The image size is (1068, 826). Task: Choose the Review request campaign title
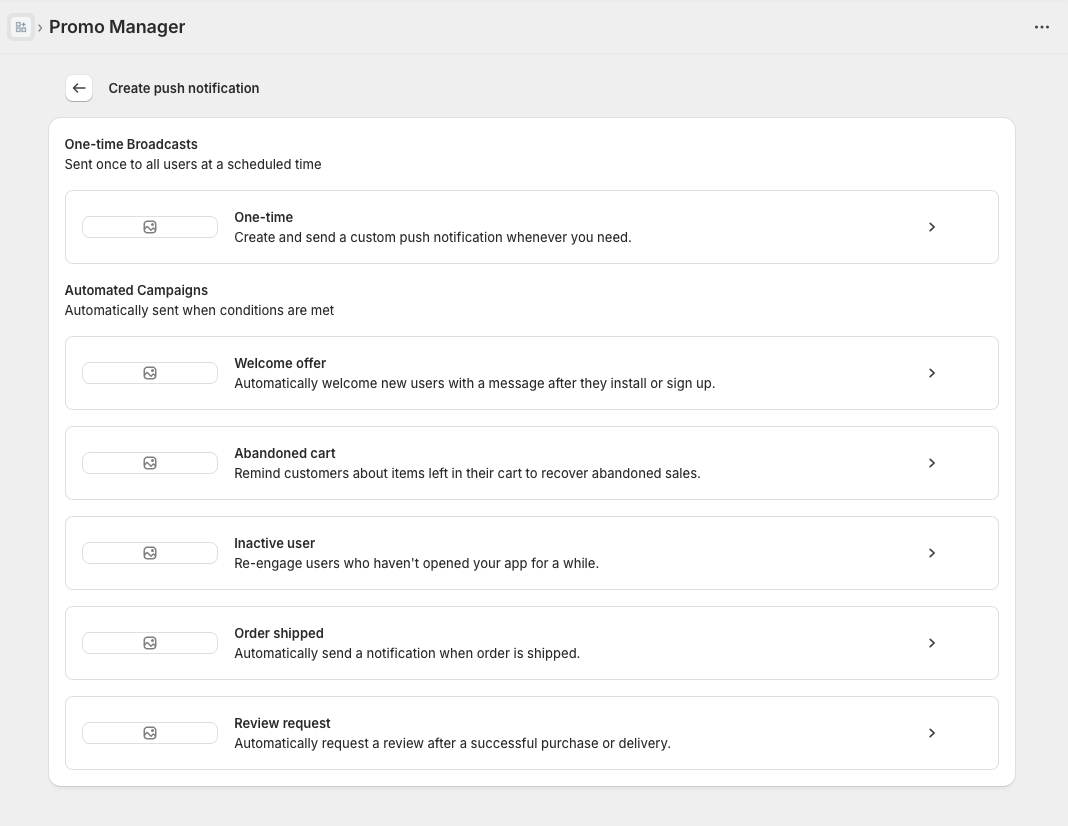coord(282,723)
